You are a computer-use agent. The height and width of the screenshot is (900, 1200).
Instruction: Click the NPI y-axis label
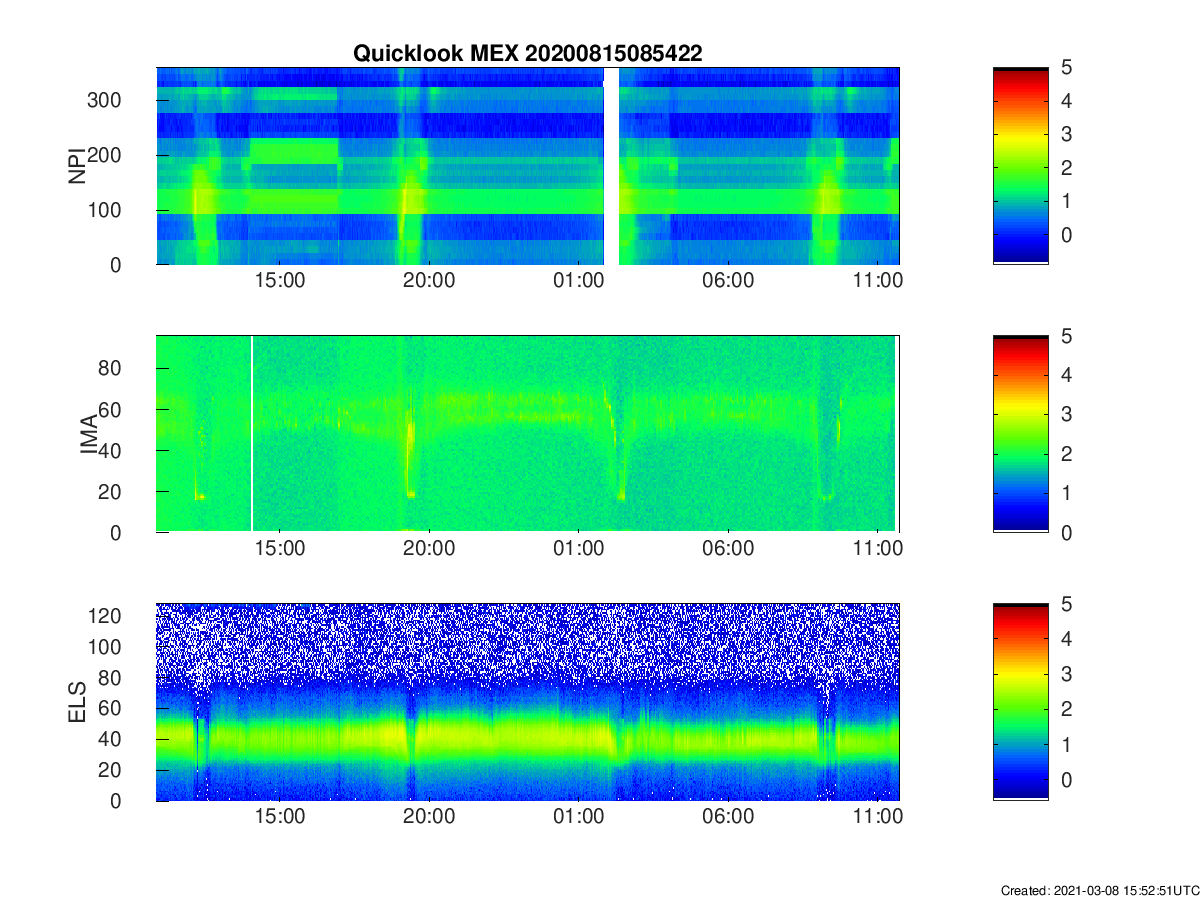[x=77, y=166]
